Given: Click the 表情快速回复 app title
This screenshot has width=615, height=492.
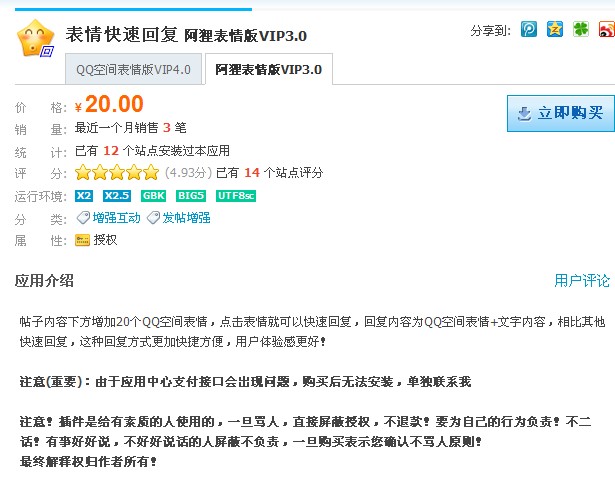Looking at the screenshot, I should click(x=120, y=35).
